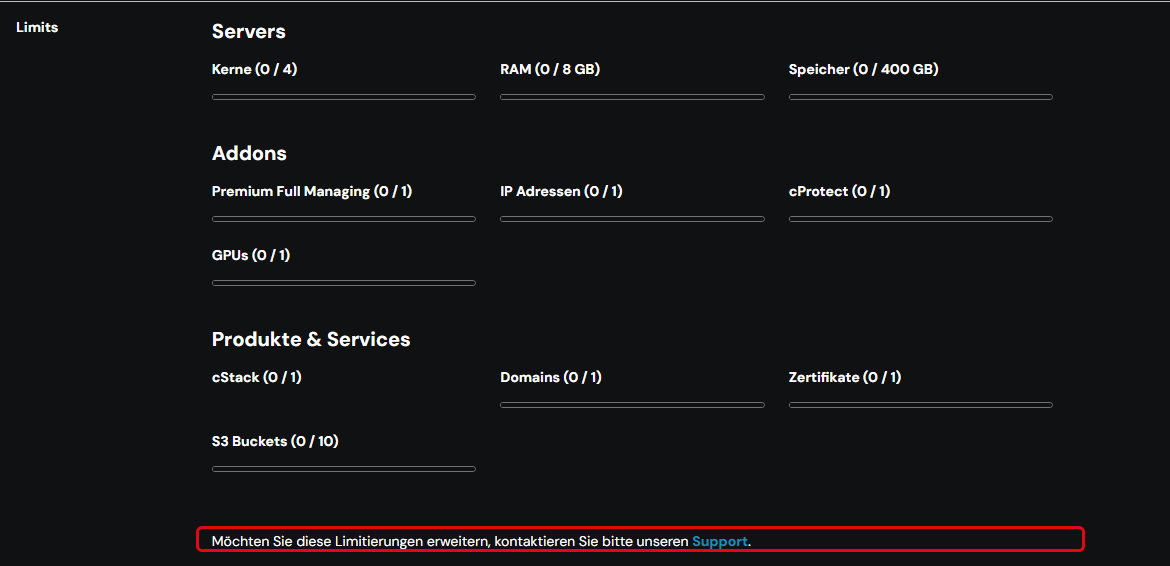
Task: Click the Domains (0 / 1) label
Action: [551, 377]
